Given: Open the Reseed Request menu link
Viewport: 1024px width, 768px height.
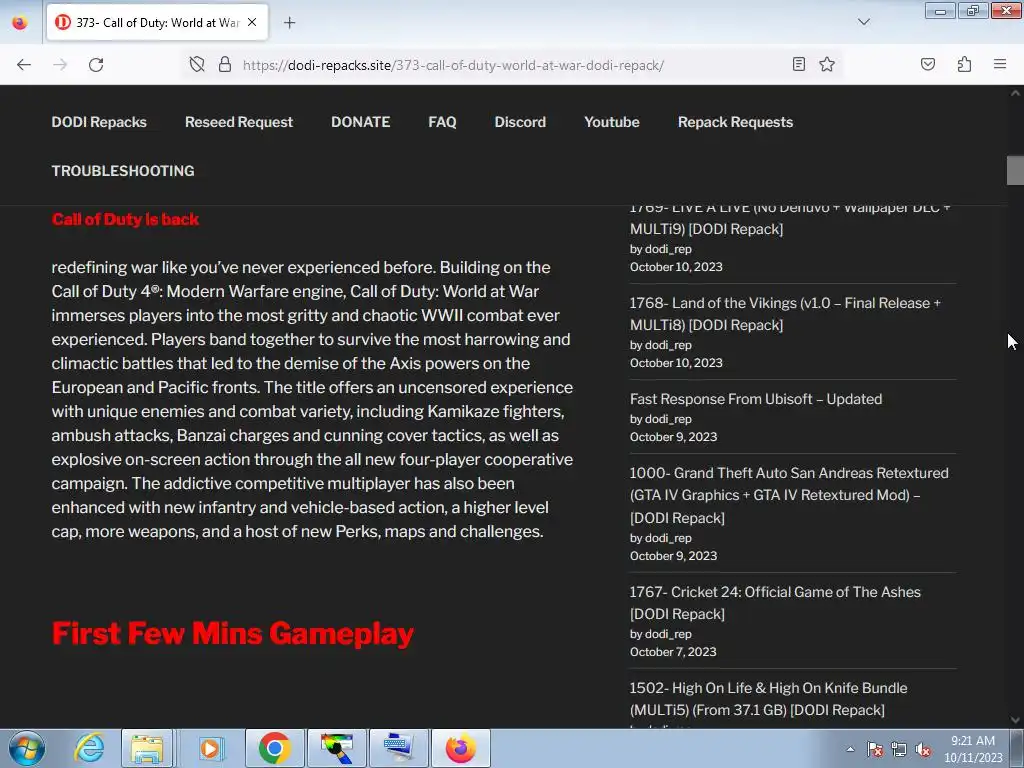Looking at the screenshot, I should 239,122.
